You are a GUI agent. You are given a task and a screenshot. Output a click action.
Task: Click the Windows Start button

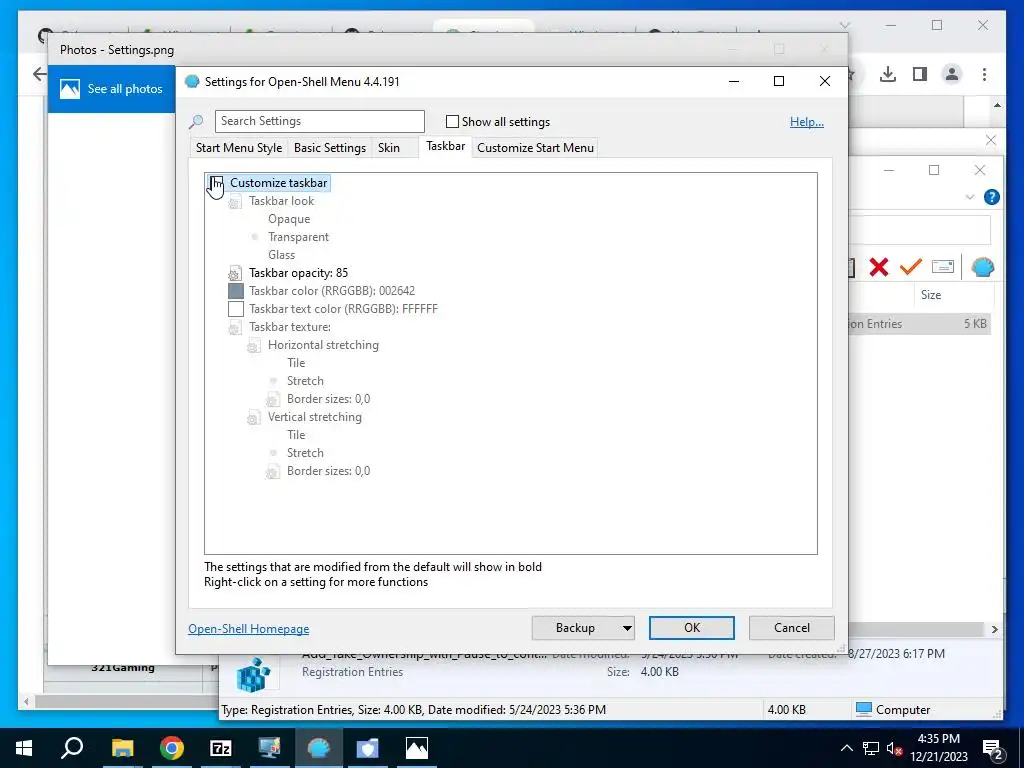pyautogui.click(x=24, y=748)
